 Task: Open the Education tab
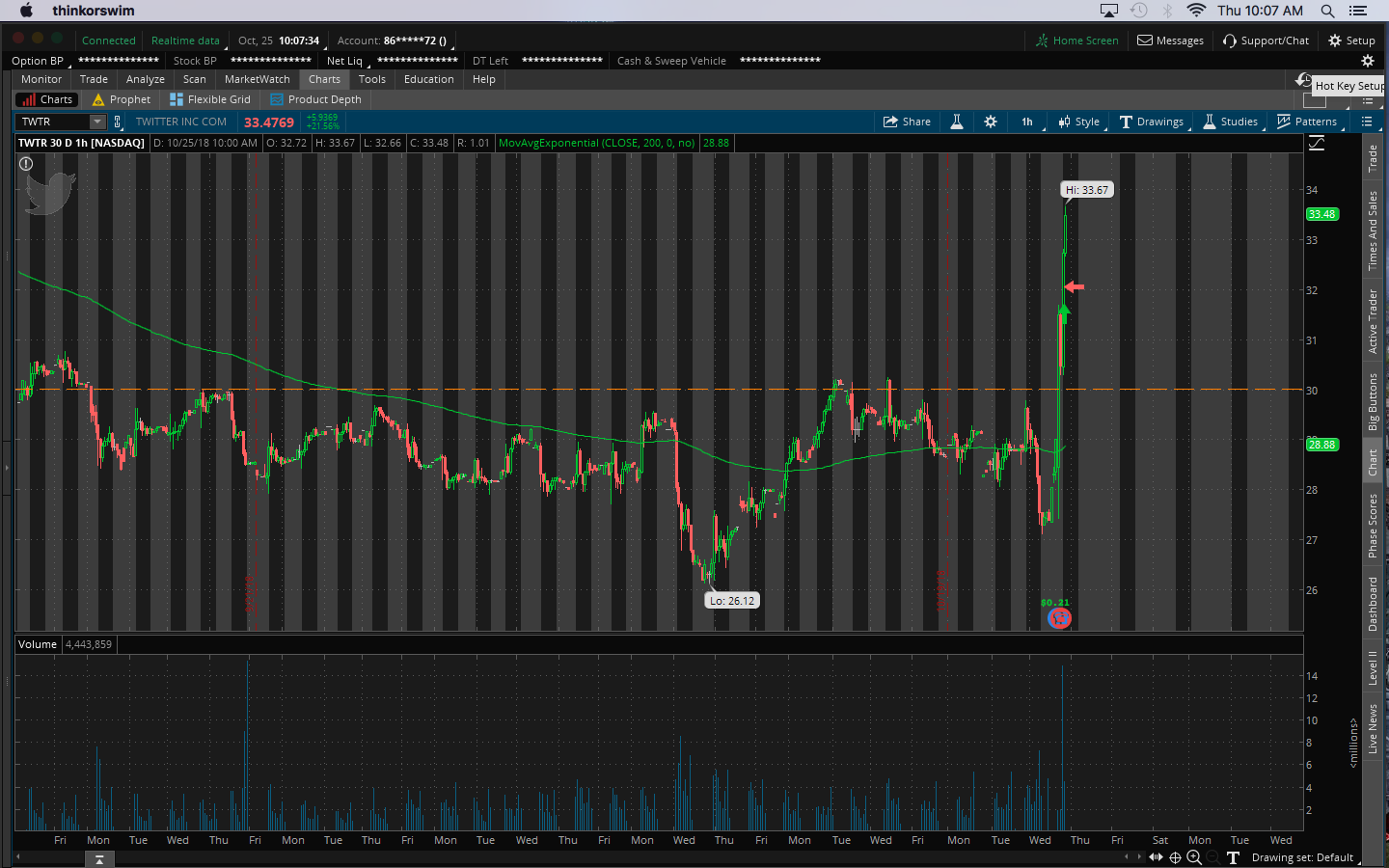pos(429,79)
